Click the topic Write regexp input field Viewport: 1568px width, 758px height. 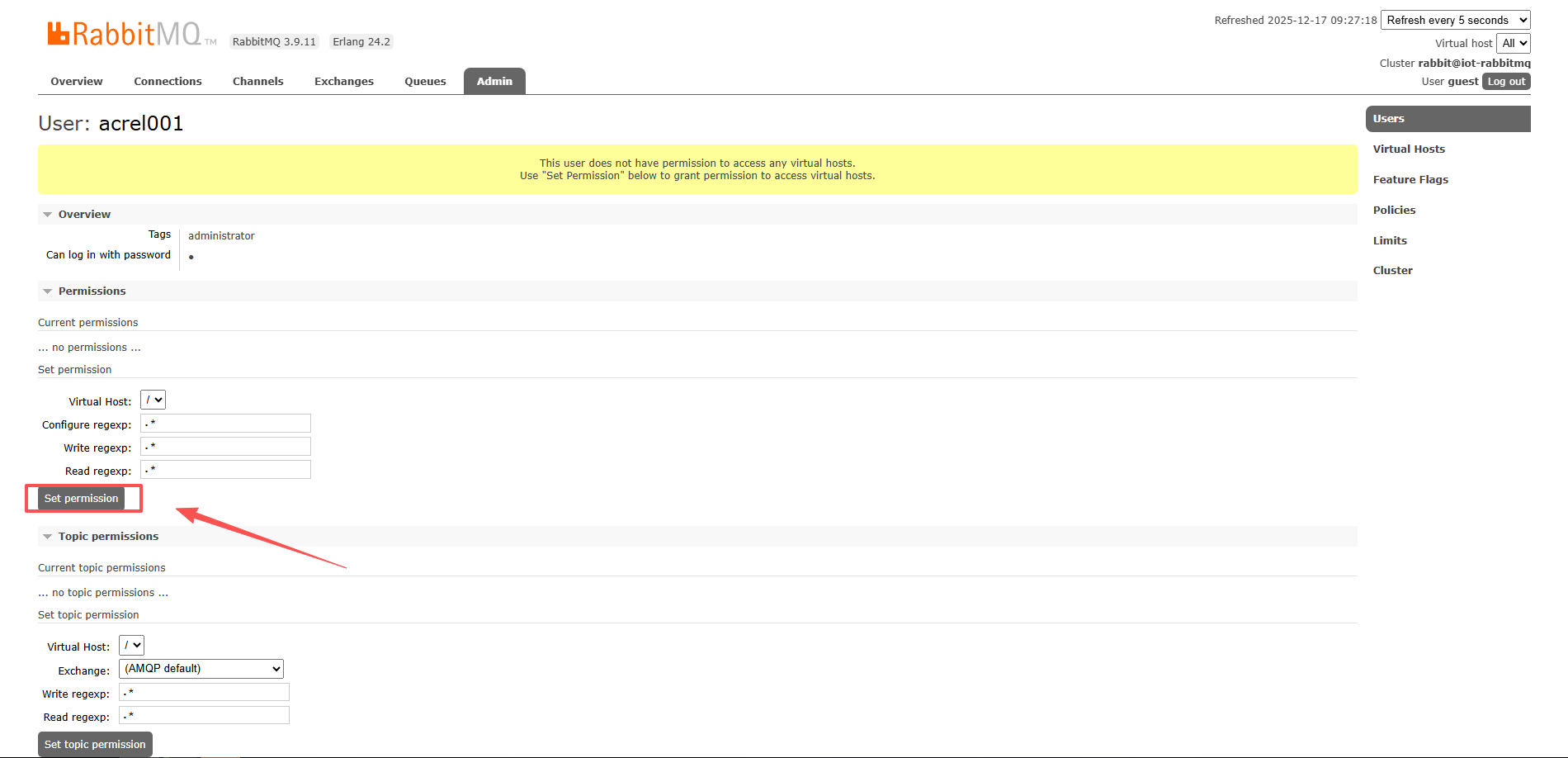tap(204, 693)
